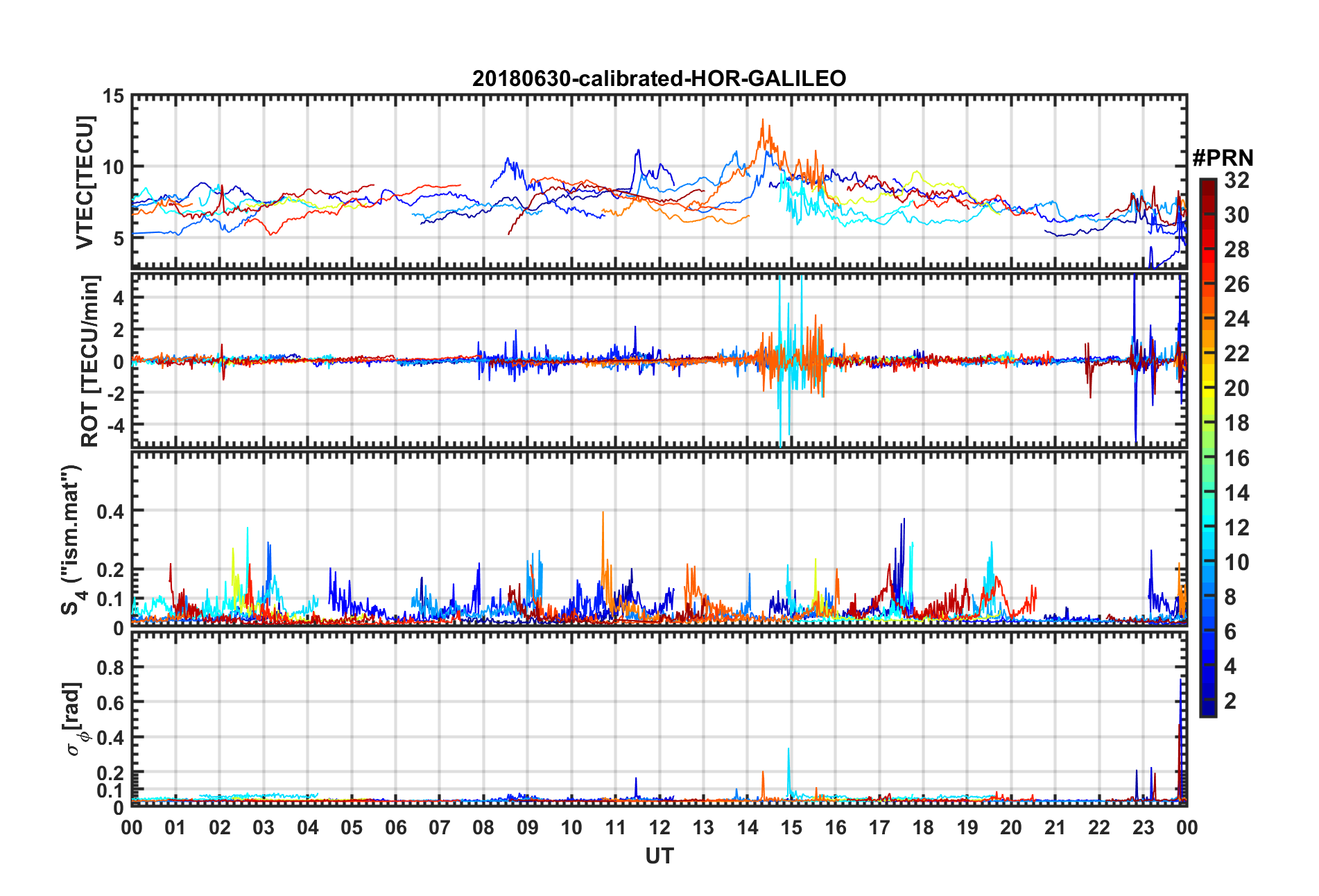This screenshot has width=1319, height=896.
Task: Click UT axis tick label "21"
Action: pyautogui.click(x=1055, y=827)
